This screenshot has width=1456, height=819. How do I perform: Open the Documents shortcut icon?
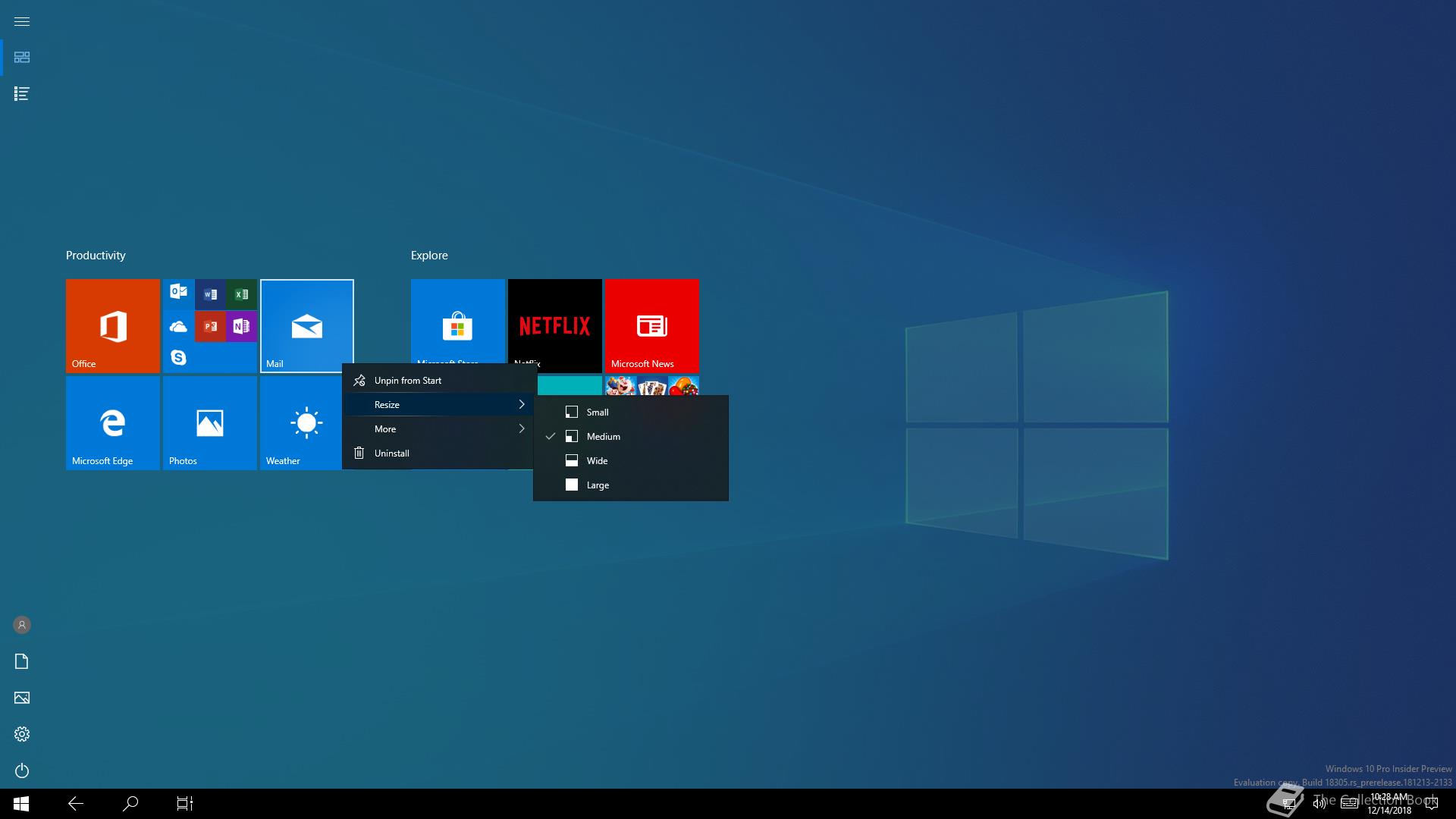22,661
